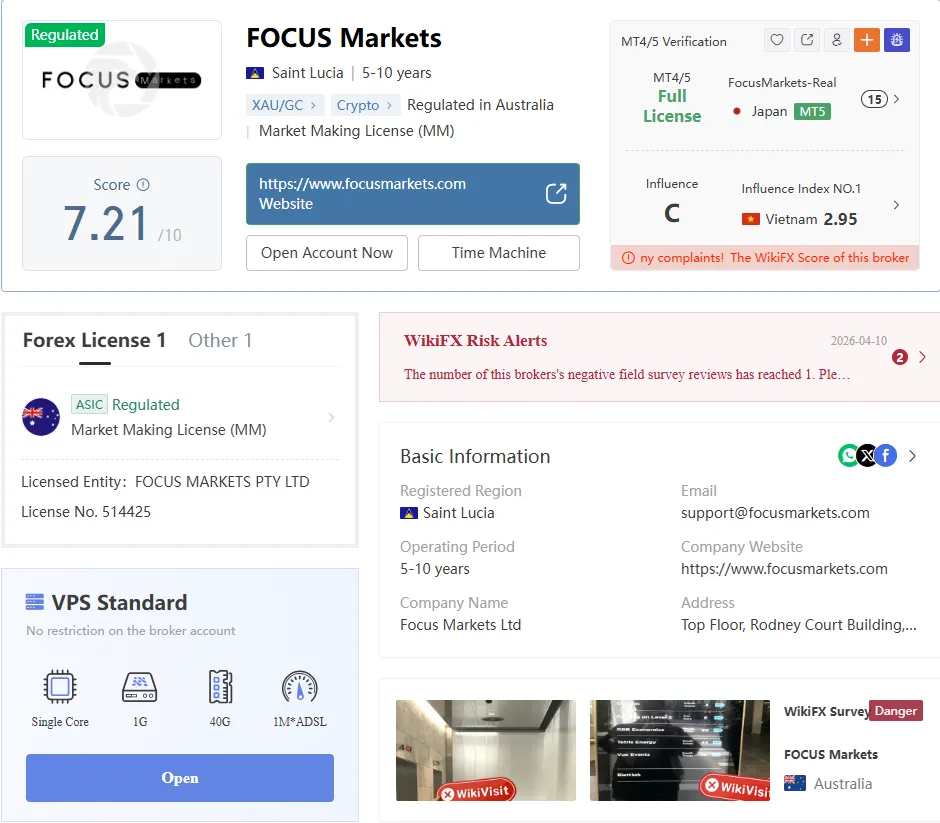This screenshot has height=823, width=940.
Task: Open the focusmarkets.com Website banner
Action: click(412, 194)
